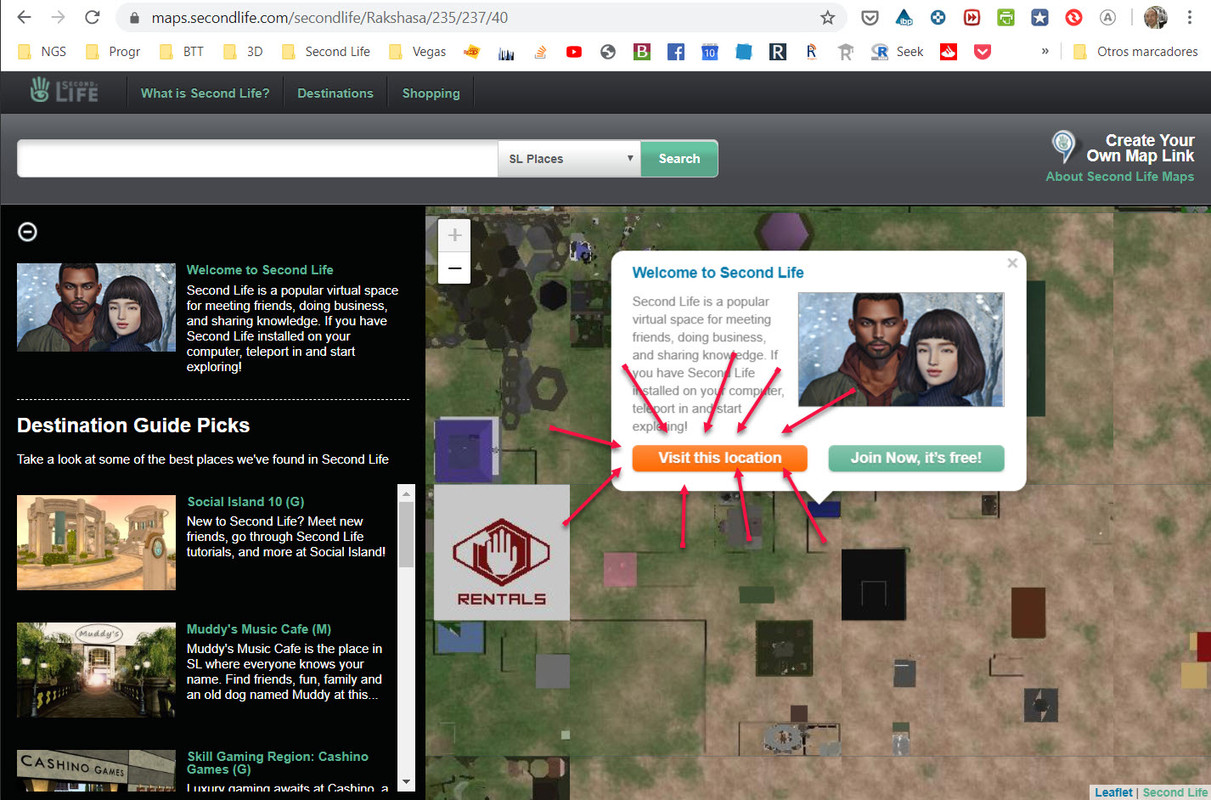The height and width of the screenshot is (800, 1211).
Task: Zoom in the map with plus
Action: [455, 236]
